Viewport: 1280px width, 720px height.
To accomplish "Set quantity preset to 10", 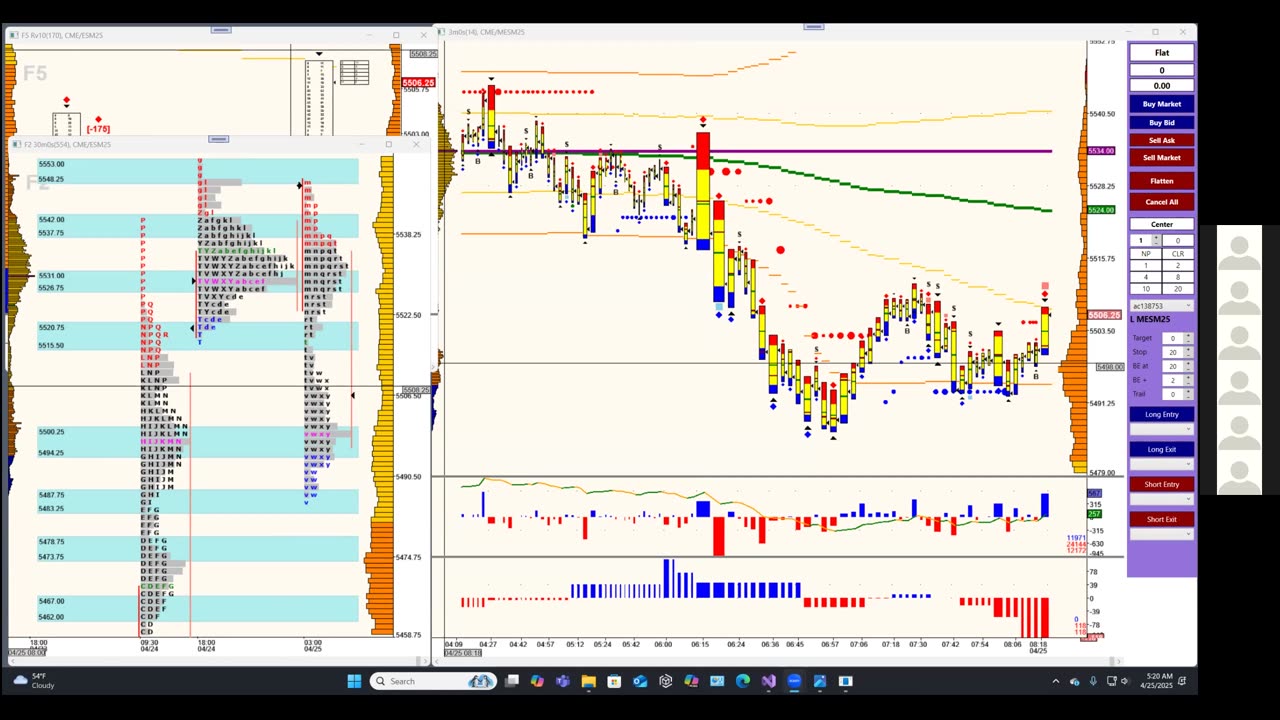I will coord(1146,289).
